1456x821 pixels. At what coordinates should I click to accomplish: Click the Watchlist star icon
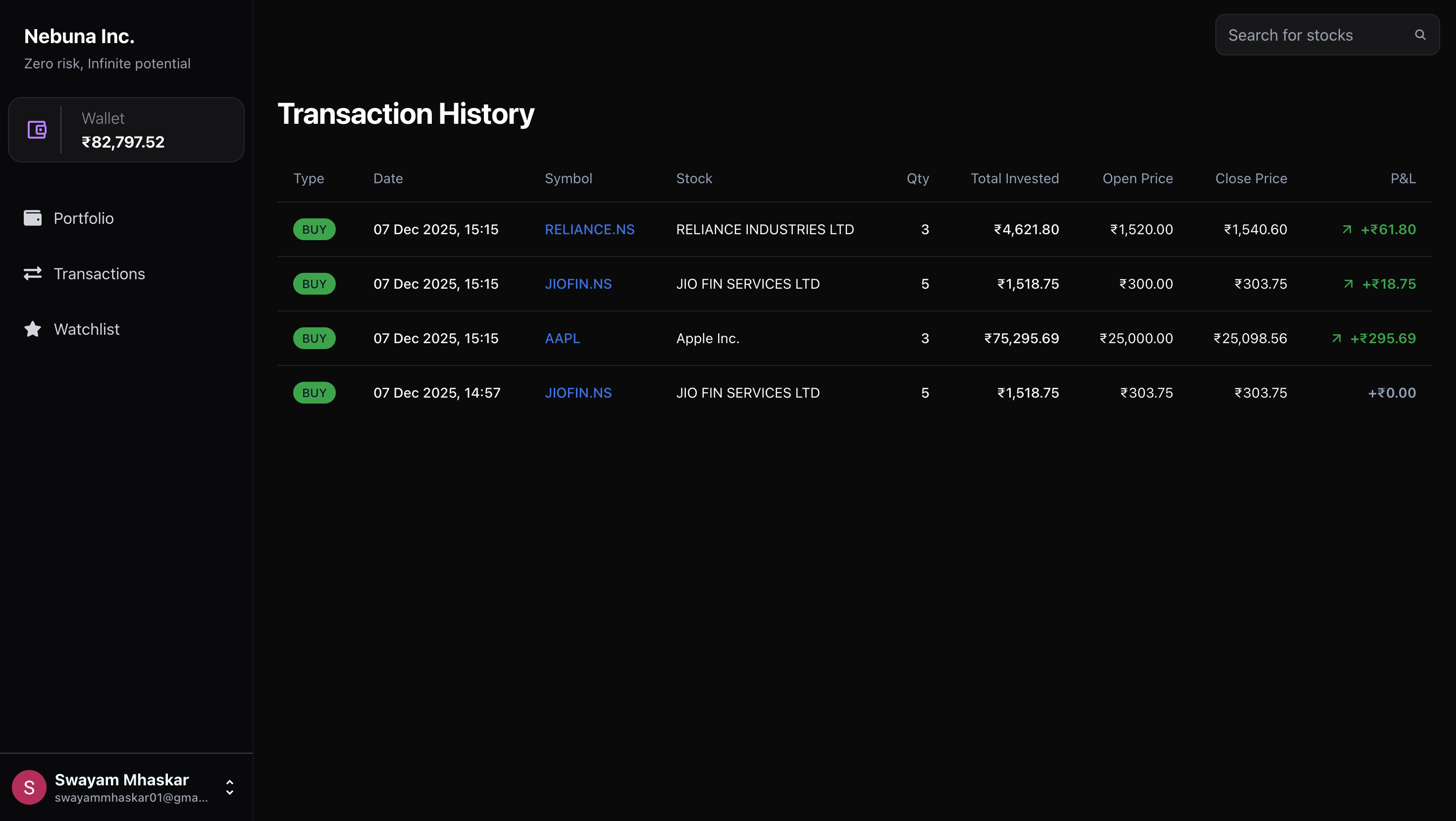[33, 329]
